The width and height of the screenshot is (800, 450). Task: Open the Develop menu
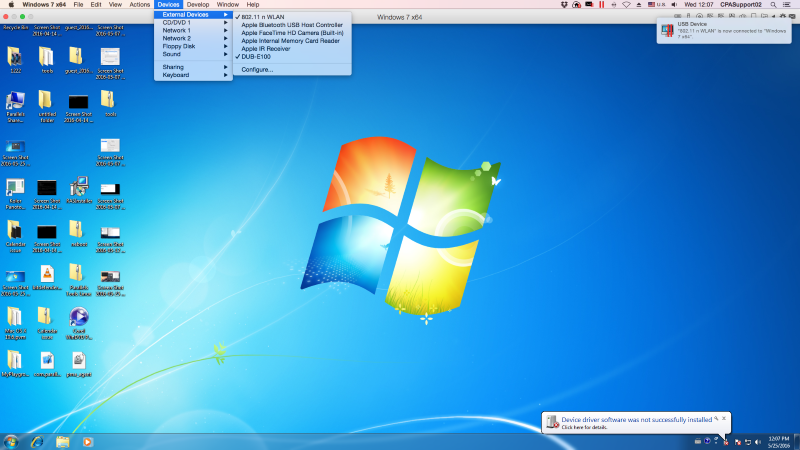pos(198,5)
